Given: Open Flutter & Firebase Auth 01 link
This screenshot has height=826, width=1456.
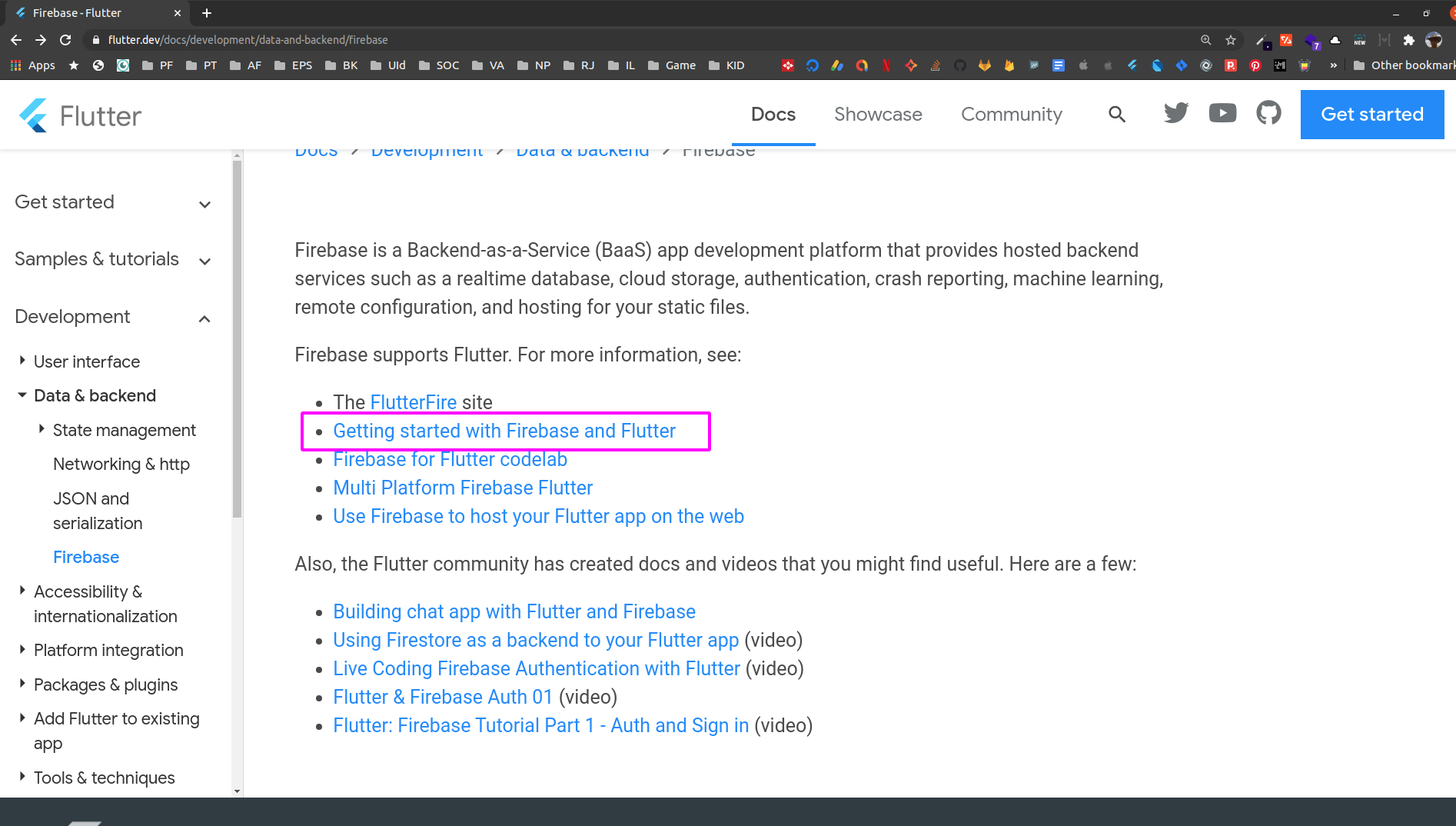Looking at the screenshot, I should (x=443, y=697).
